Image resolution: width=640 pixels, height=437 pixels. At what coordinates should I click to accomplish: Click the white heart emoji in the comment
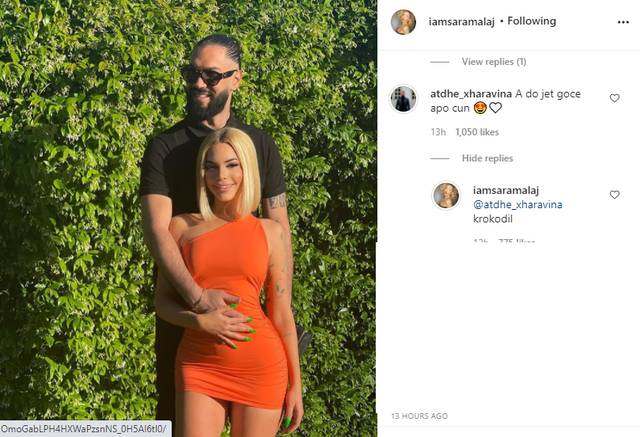pyautogui.click(x=495, y=108)
